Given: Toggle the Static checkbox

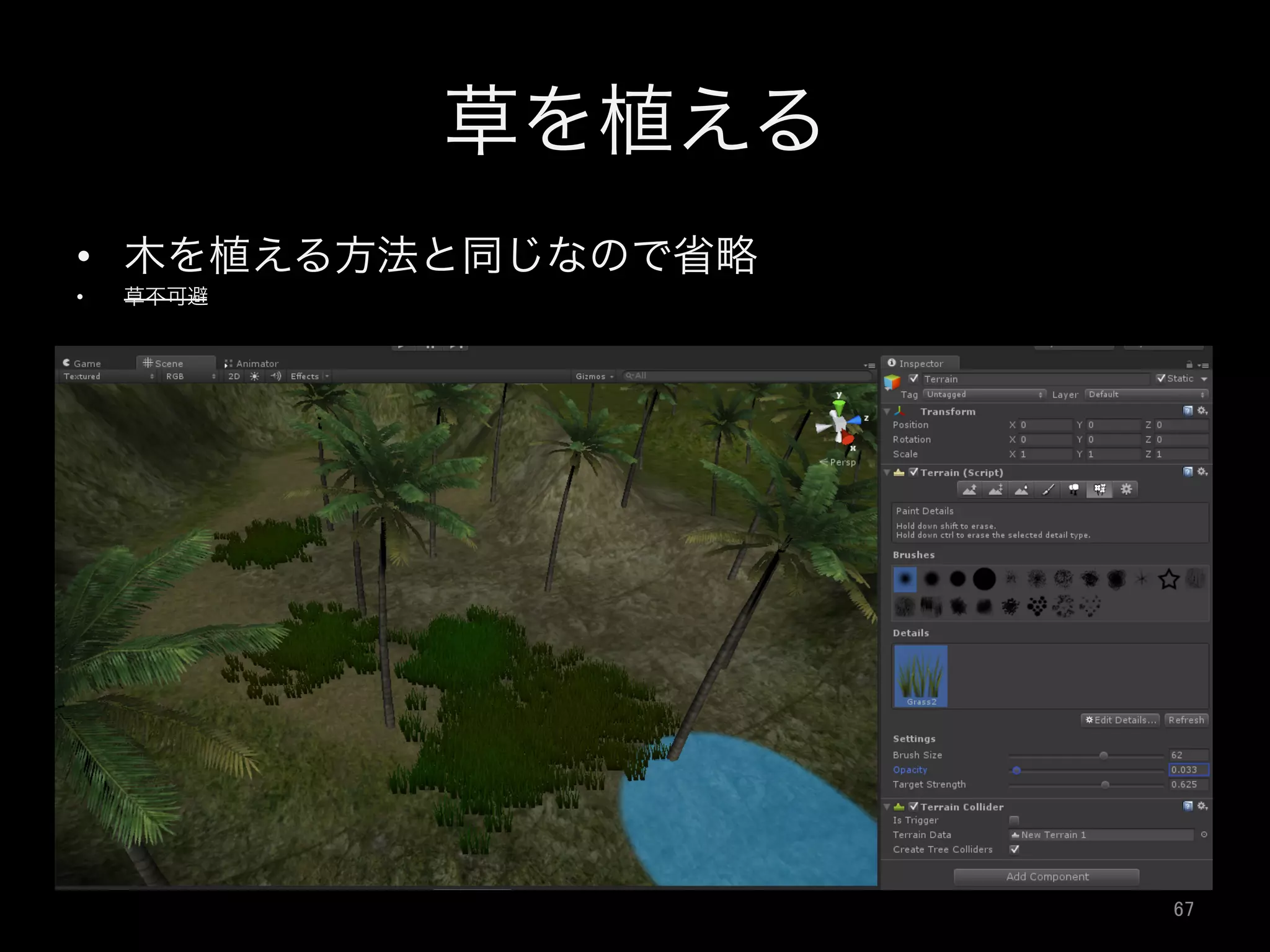Looking at the screenshot, I should tap(1161, 379).
